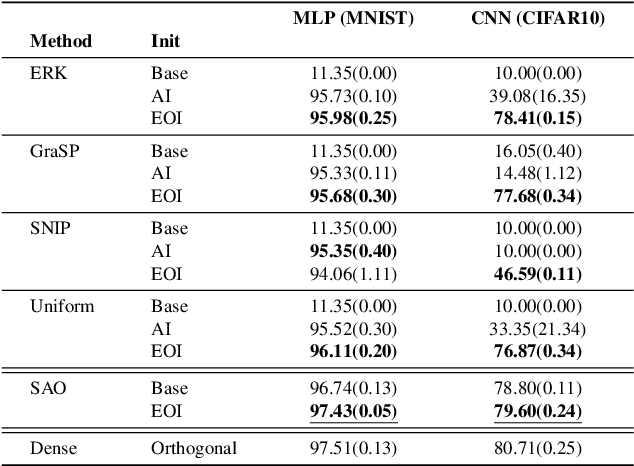Click the 33.35(21.34) value cell
634x466 pixels.
click(x=540, y=330)
